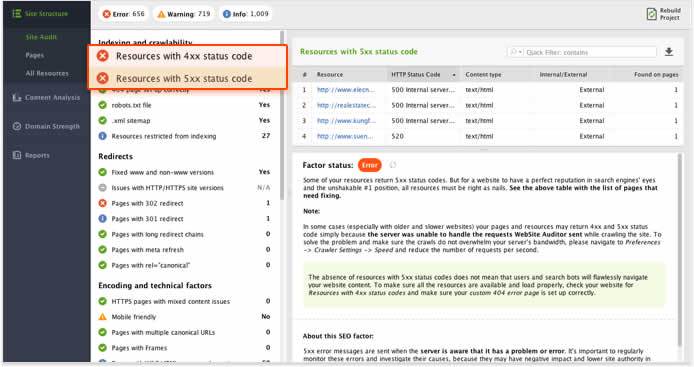This screenshot has width=694, height=367.
Task: Open All Resources in sidebar
Action: click(47, 73)
